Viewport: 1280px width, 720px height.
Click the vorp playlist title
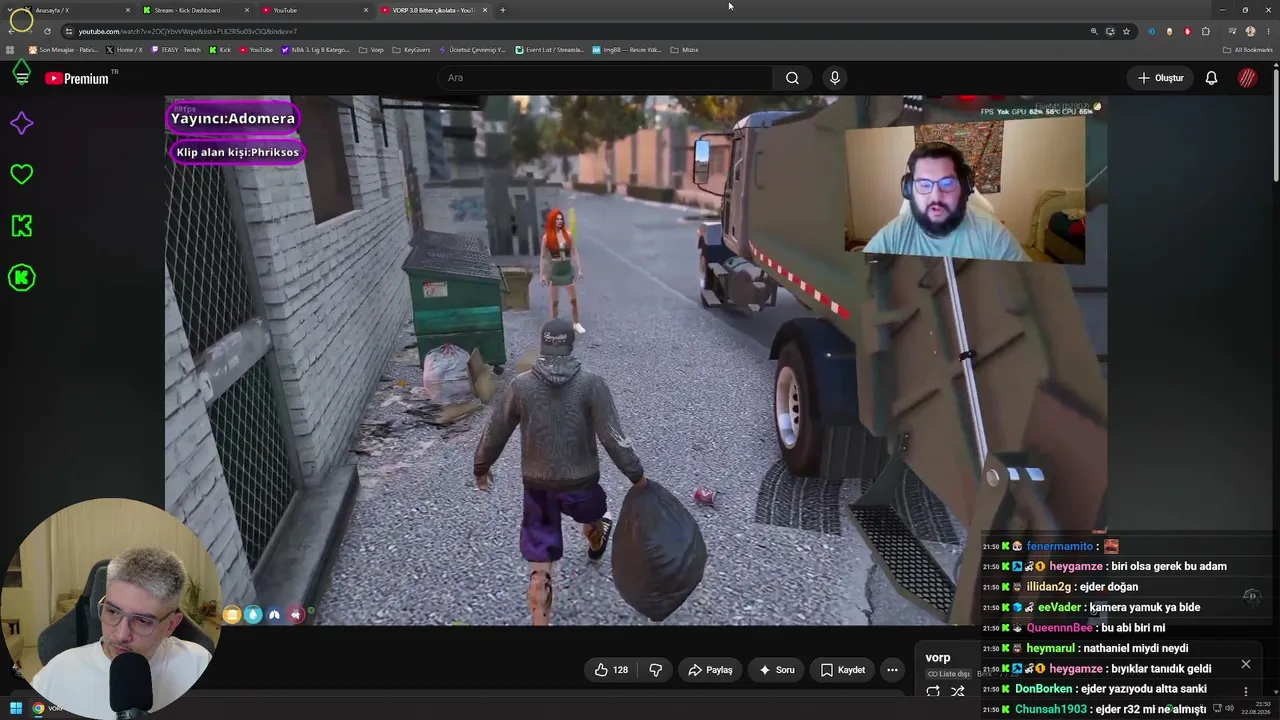pyautogui.click(x=938, y=658)
